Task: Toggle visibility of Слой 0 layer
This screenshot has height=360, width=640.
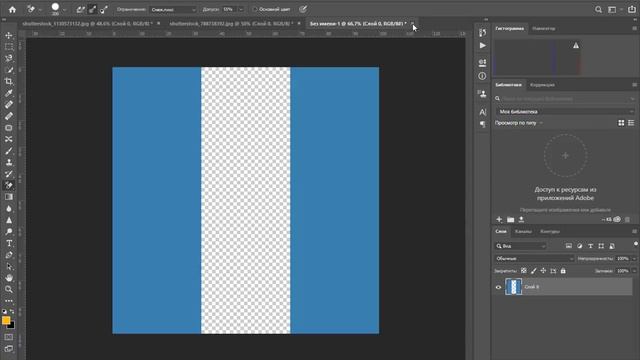Action: (x=498, y=287)
